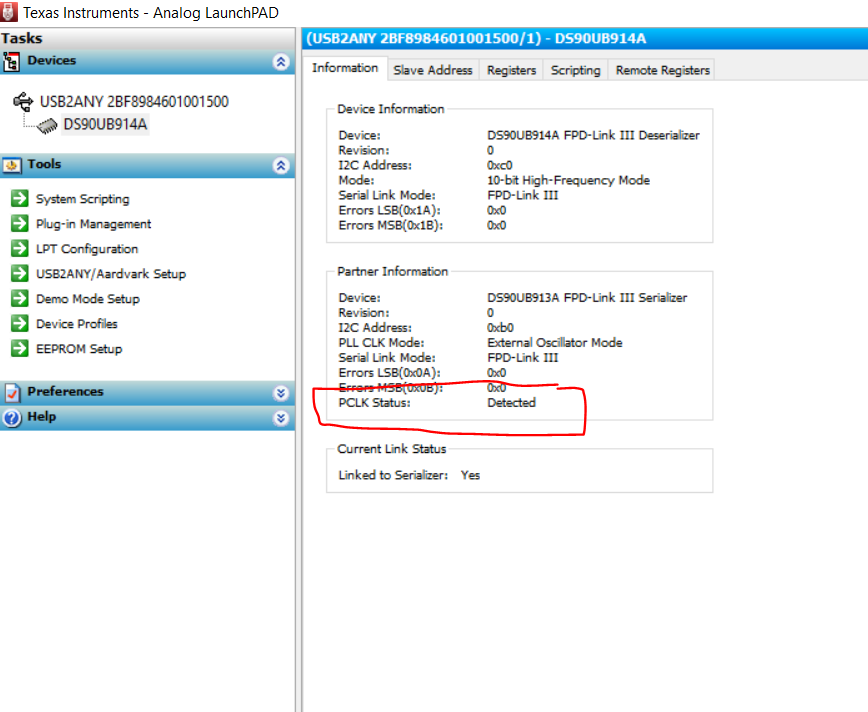The width and height of the screenshot is (868, 712).
Task: Click the DS90UB914A FPD-Link III Deserializer value
Action: point(593,135)
